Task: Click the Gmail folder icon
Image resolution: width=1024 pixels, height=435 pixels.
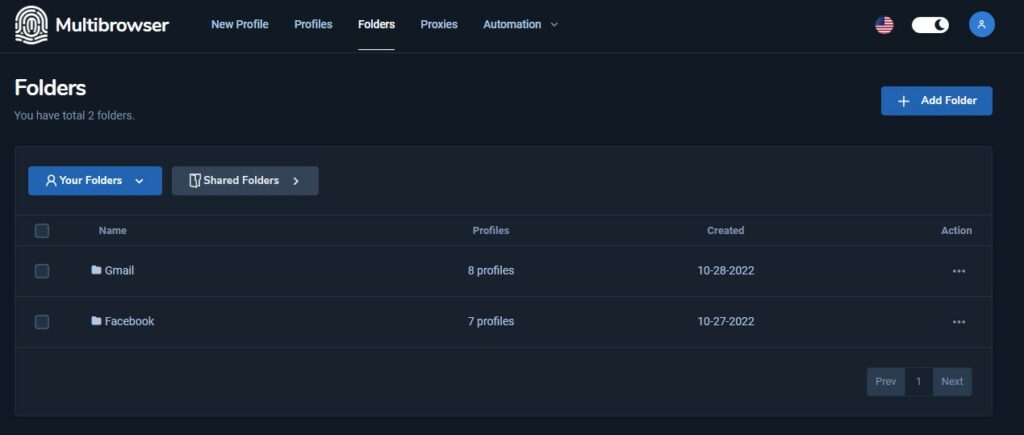Action: pos(96,270)
